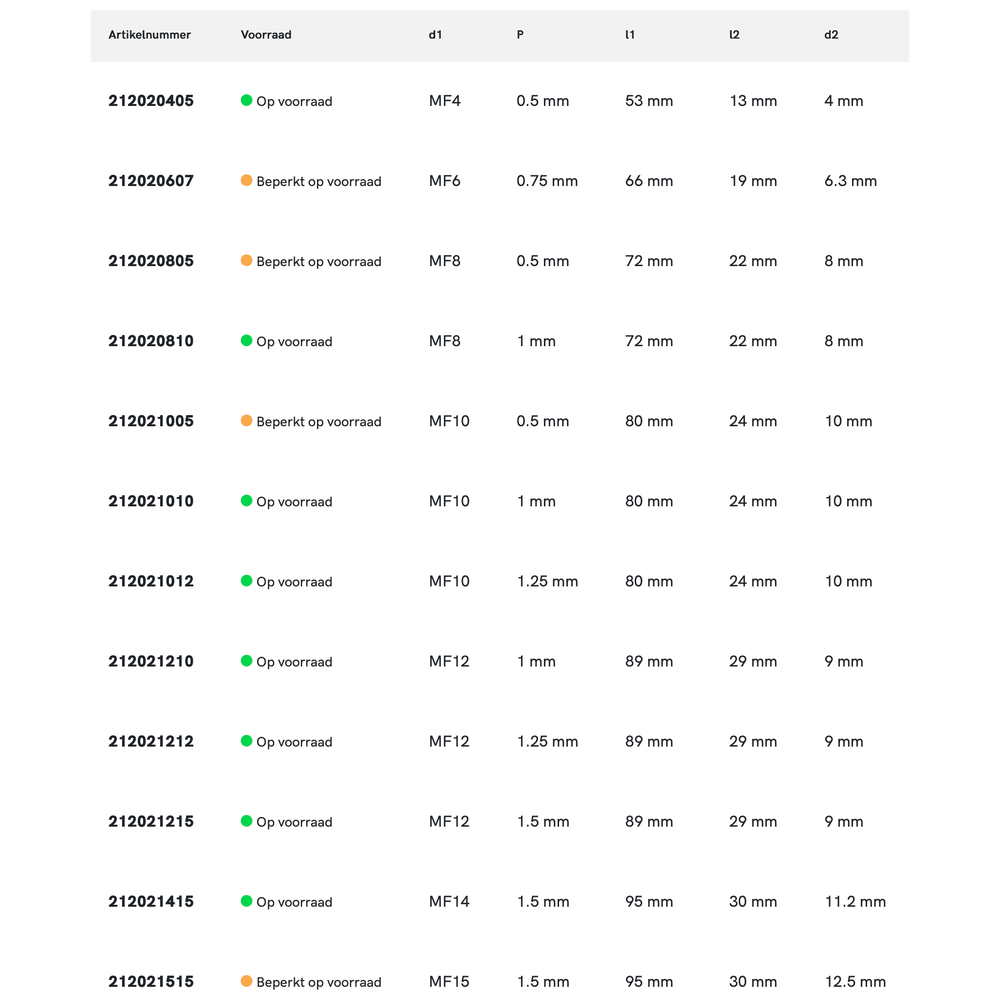Click the green dot next to article 212021415
1000x1000 pixels.
[x=246, y=900]
